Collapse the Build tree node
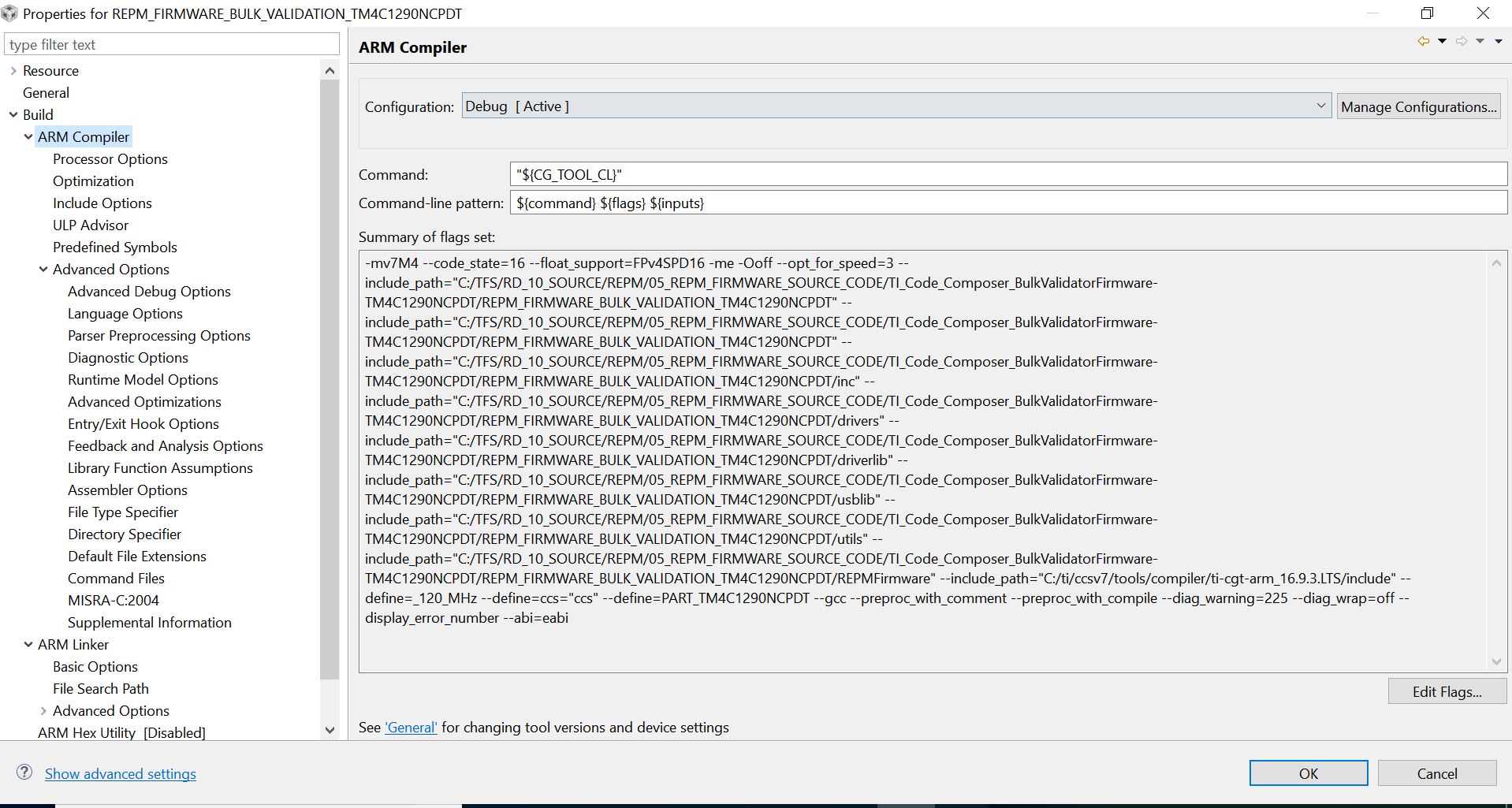This screenshot has width=1512, height=808. click(x=13, y=115)
